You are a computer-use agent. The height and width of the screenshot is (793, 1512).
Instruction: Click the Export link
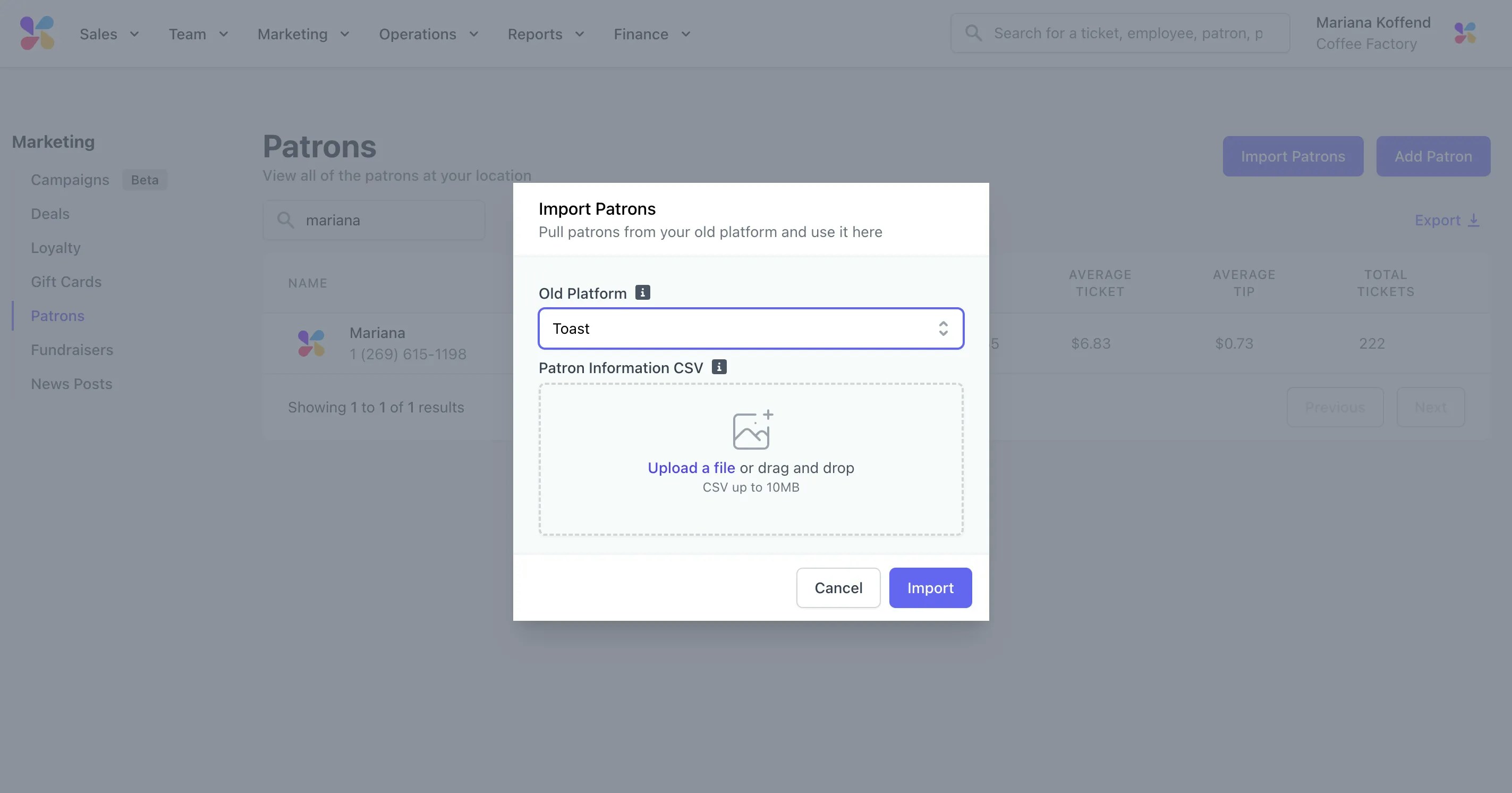click(x=1447, y=220)
